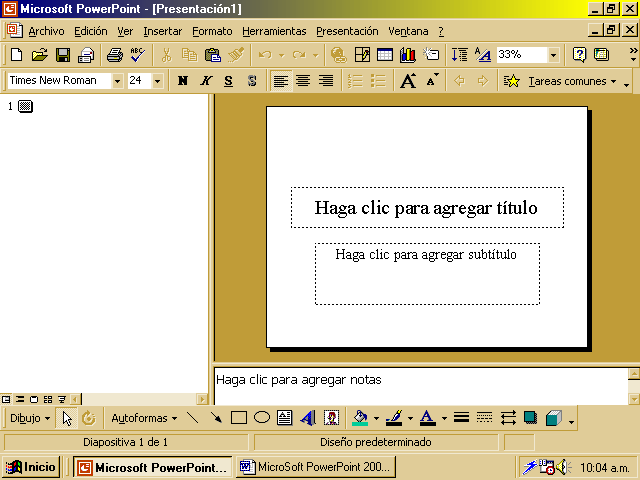Open the font size dropdown
This screenshot has height=480, width=640.
click(157, 81)
